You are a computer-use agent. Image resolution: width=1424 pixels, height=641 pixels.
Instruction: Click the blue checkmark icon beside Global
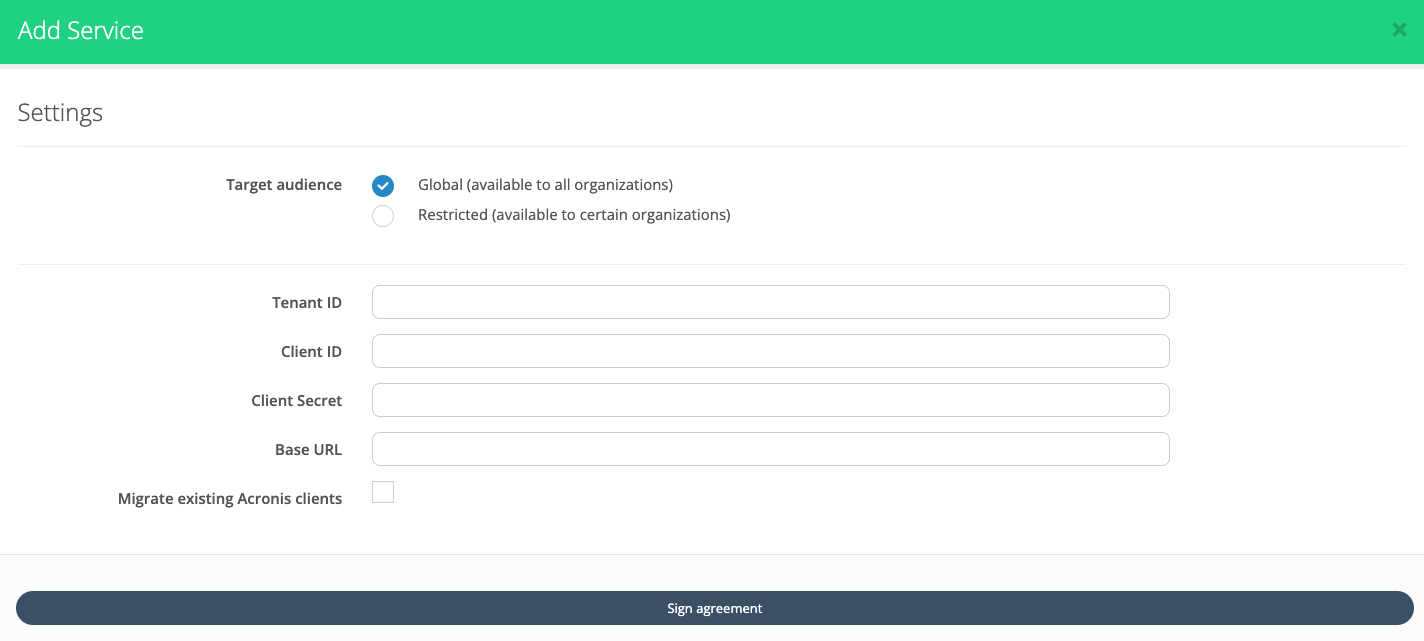pos(383,186)
